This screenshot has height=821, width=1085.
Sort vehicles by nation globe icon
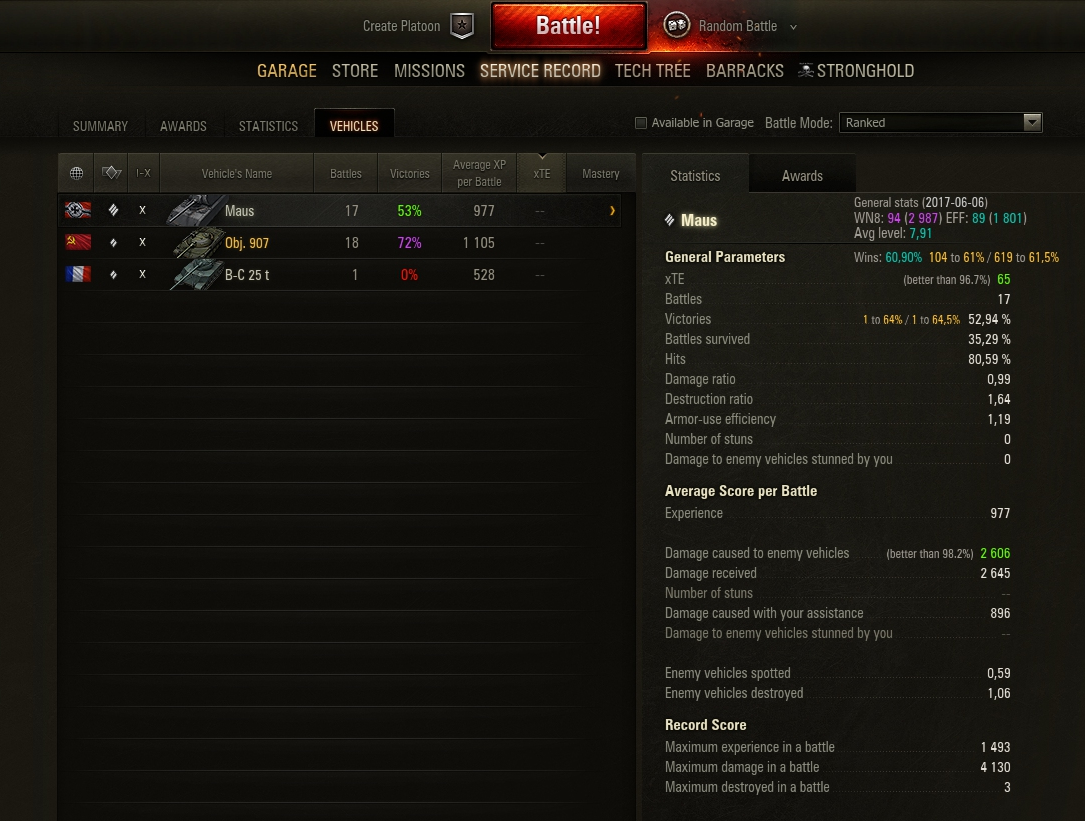point(76,173)
